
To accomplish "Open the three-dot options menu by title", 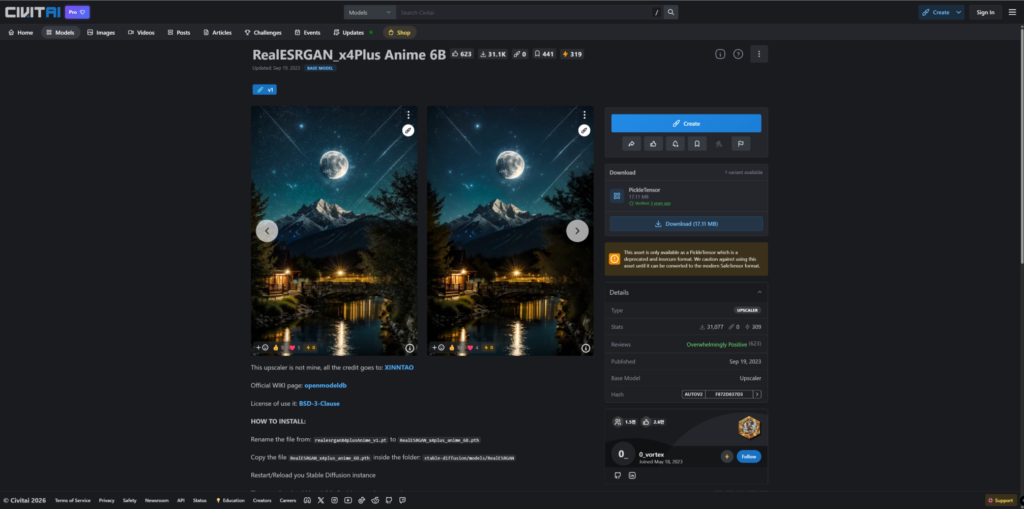I will [x=758, y=54].
